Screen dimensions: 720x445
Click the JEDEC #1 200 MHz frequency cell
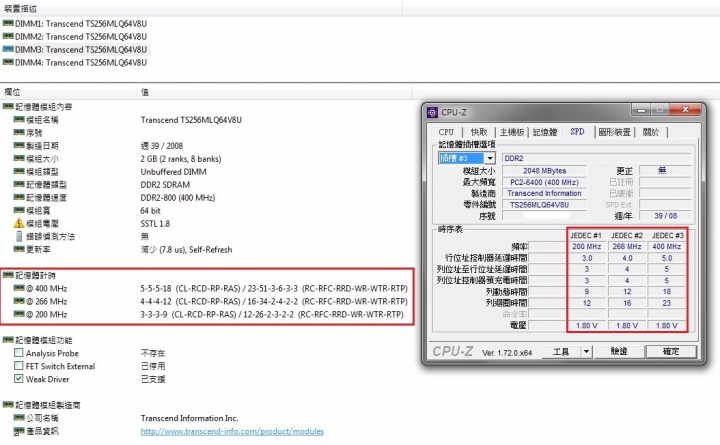click(x=587, y=247)
